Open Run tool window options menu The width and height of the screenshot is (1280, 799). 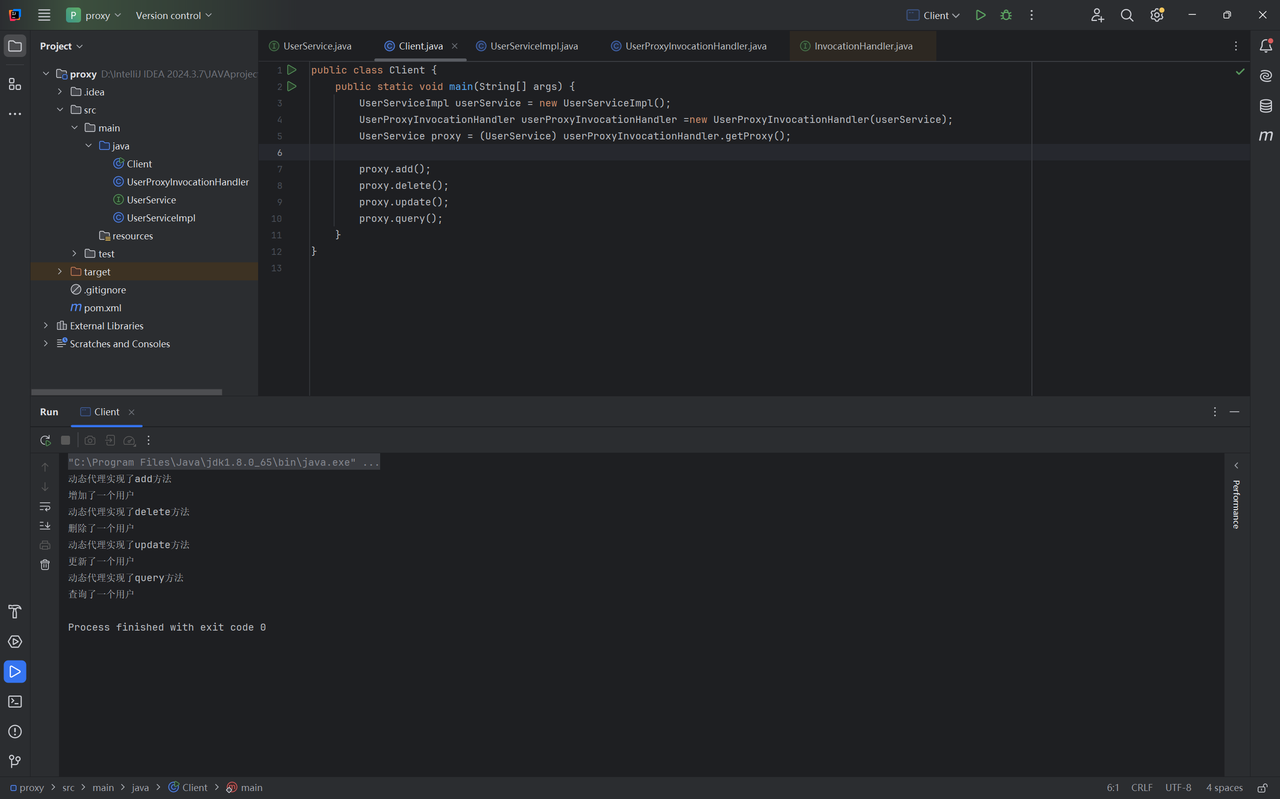(1215, 412)
